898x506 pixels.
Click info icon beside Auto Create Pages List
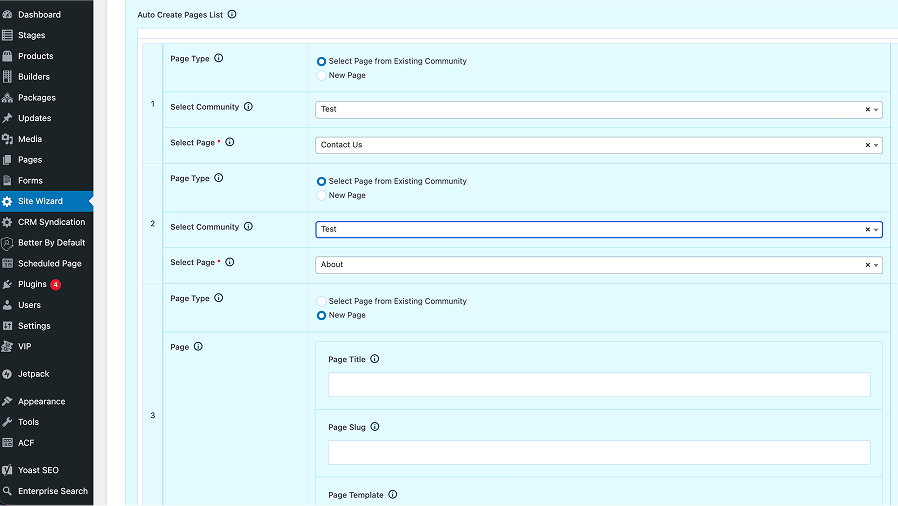pyautogui.click(x=232, y=14)
